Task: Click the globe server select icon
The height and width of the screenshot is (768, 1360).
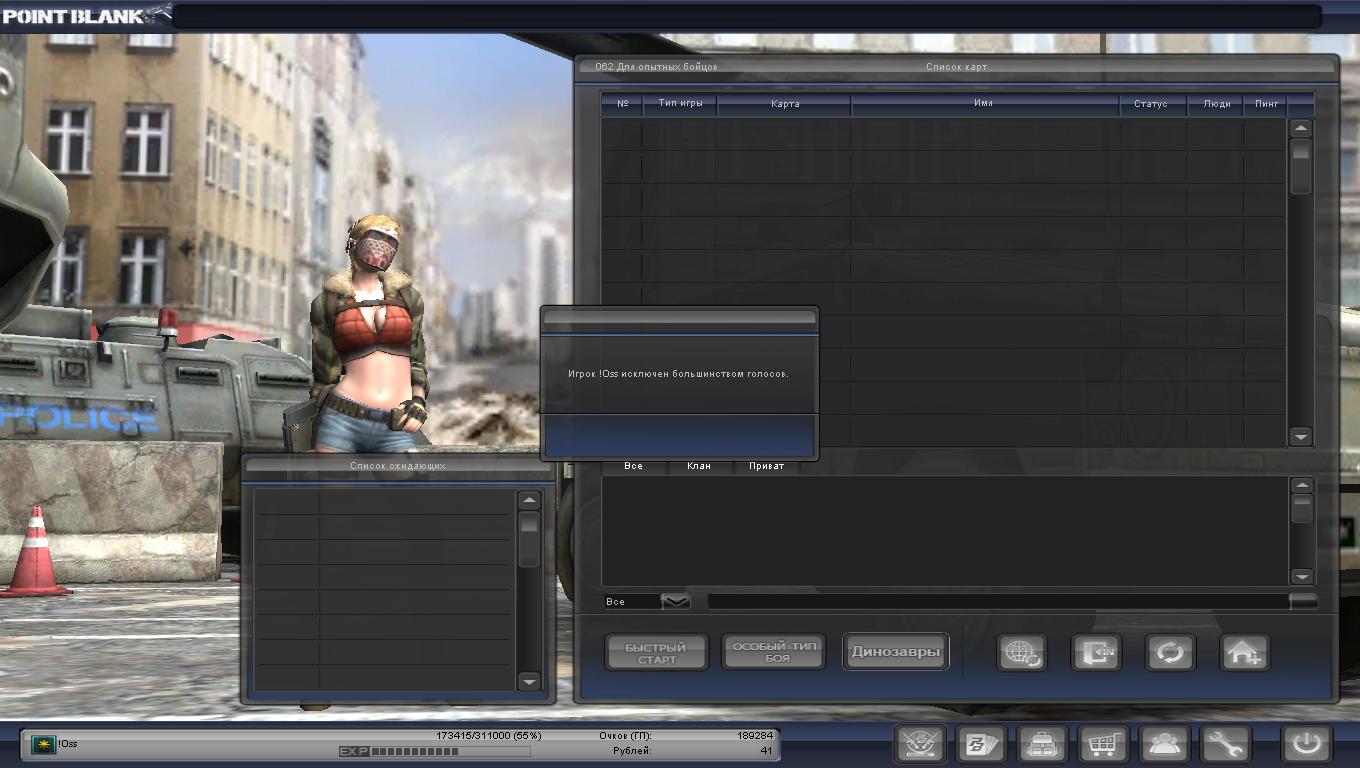Action: click(1021, 653)
